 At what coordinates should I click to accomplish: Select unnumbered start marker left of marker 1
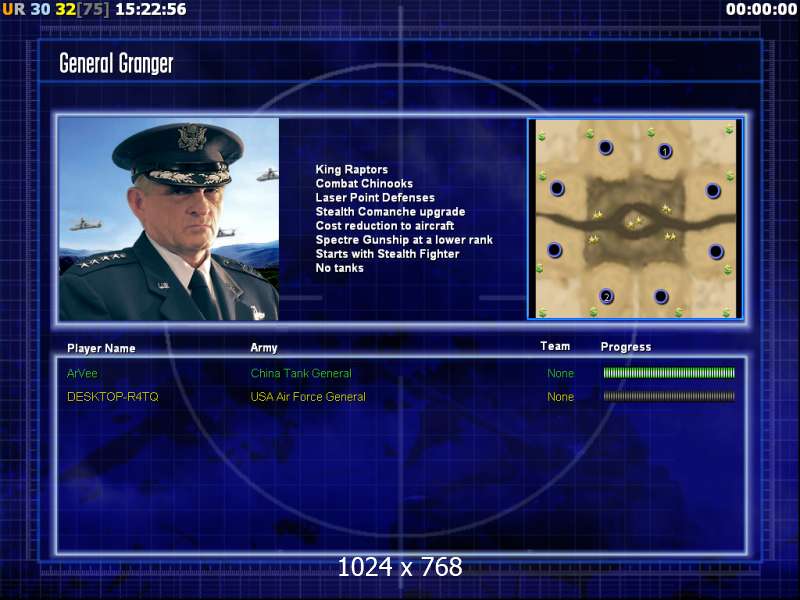click(606, 147)
